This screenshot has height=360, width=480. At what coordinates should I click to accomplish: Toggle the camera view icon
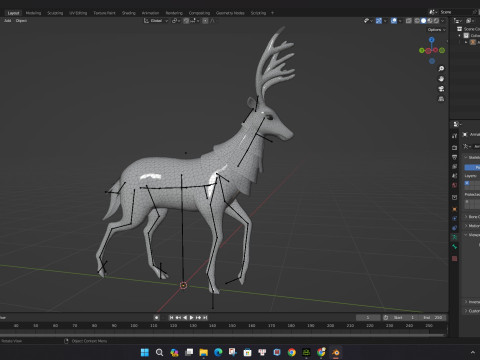441,89
